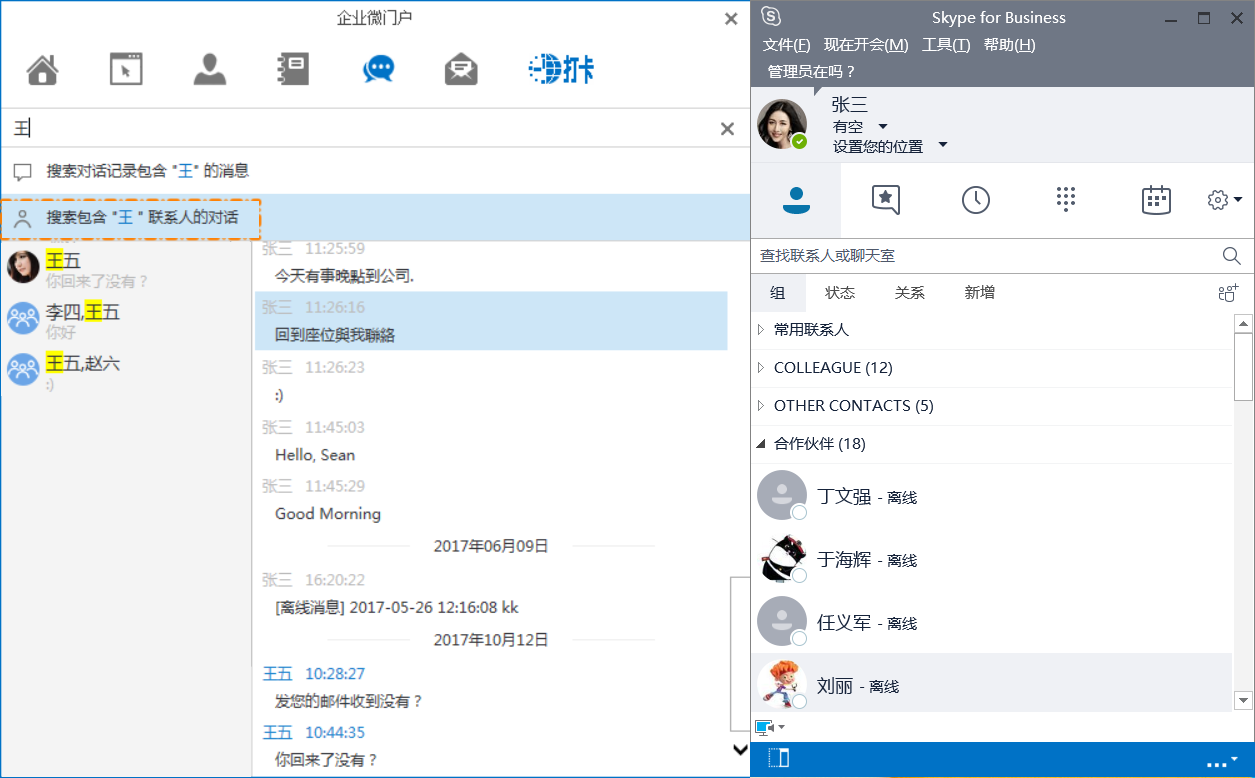Select the 新增 view tab
Viewport: 1255px width, 778px height.
(980, 293)
